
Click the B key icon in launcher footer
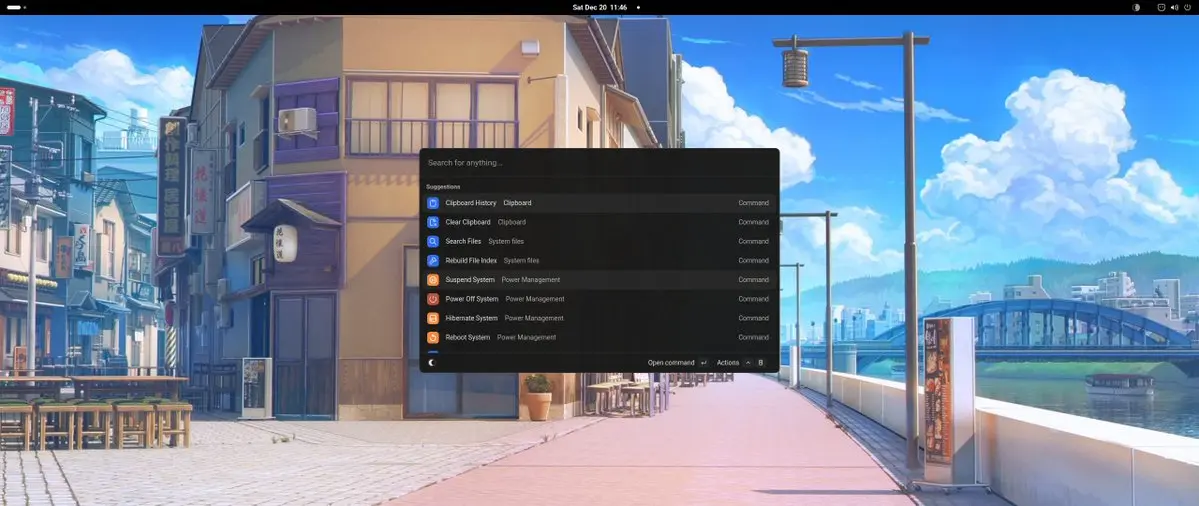pyautogui.click(x=761, y=362)
